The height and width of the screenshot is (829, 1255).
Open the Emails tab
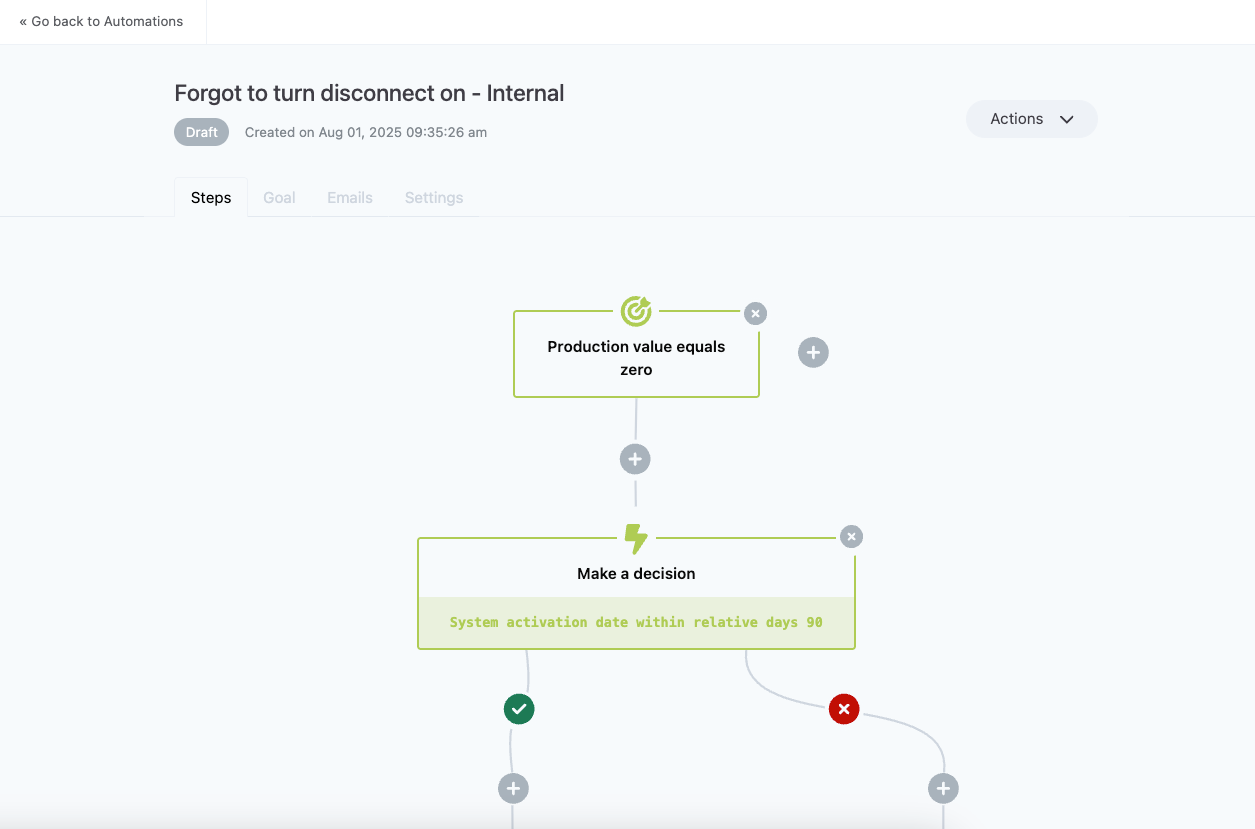pyautogui.click(x=350, y=198)
